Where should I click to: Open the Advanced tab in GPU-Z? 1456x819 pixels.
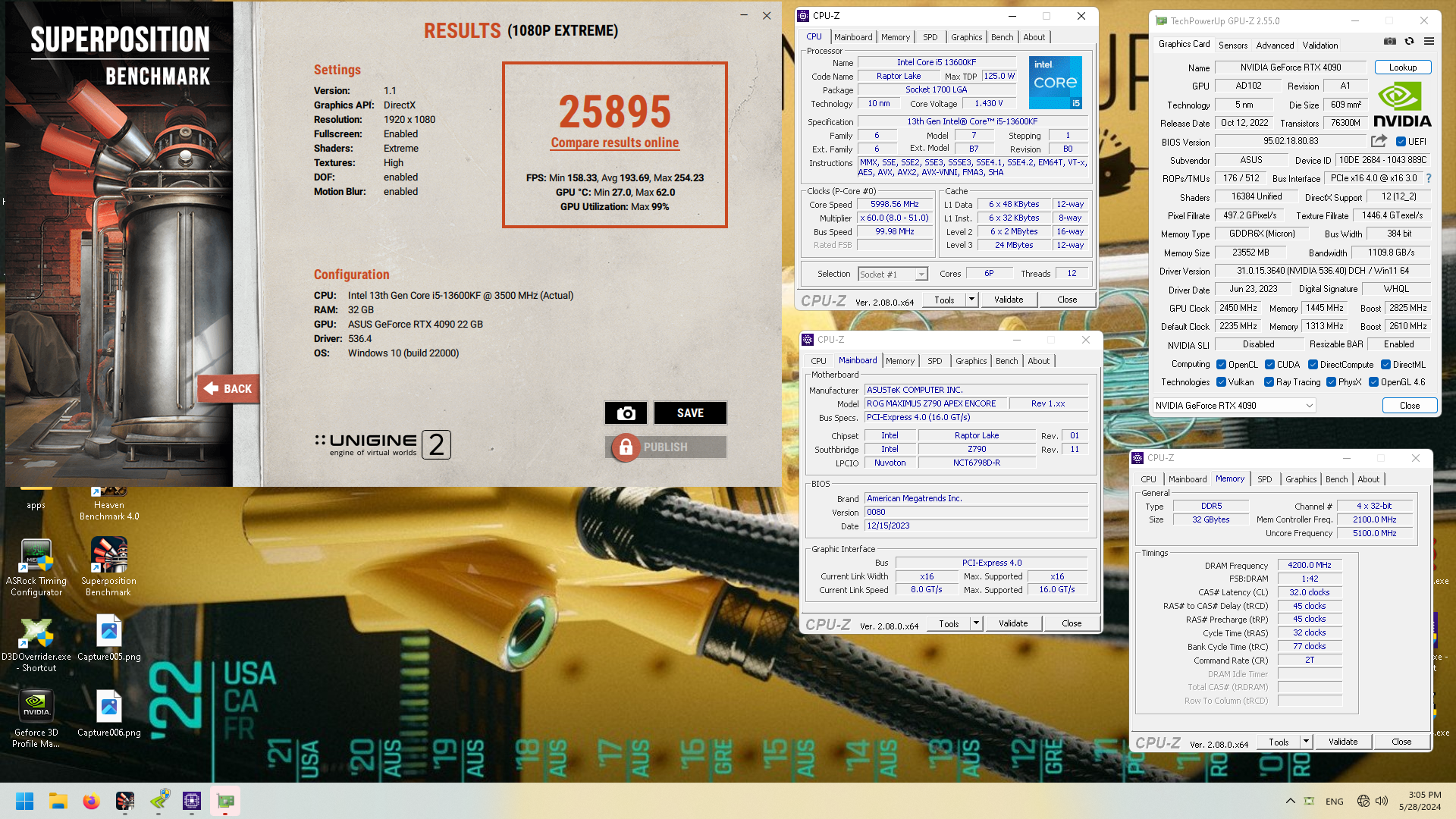pos(1275,45)
